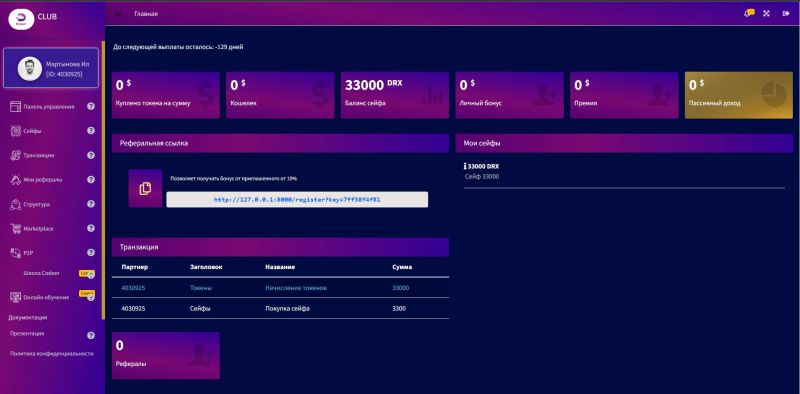Click the Премия card
800x394 pixels.
tap(624, 95)
